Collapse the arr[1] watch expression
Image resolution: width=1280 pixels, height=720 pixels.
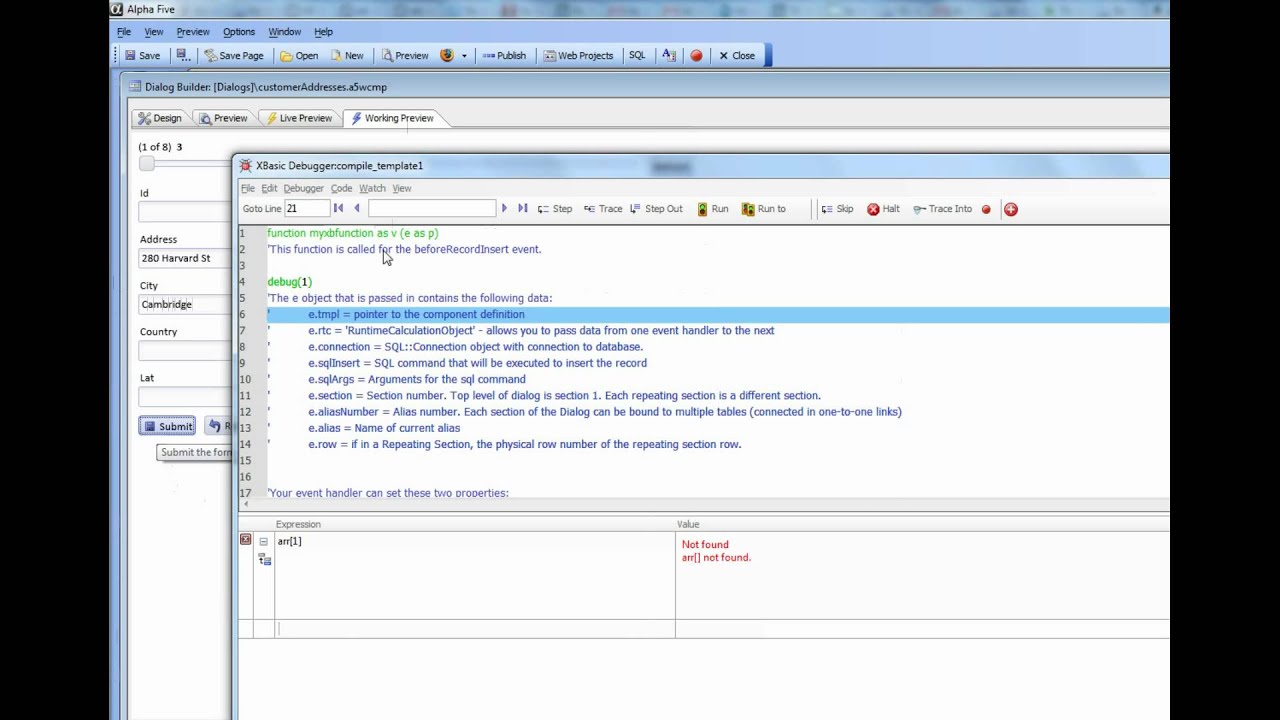coord(264,541)
